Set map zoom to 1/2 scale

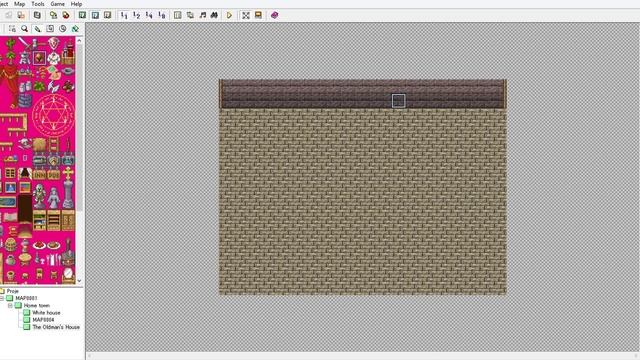tap(136, 15)
